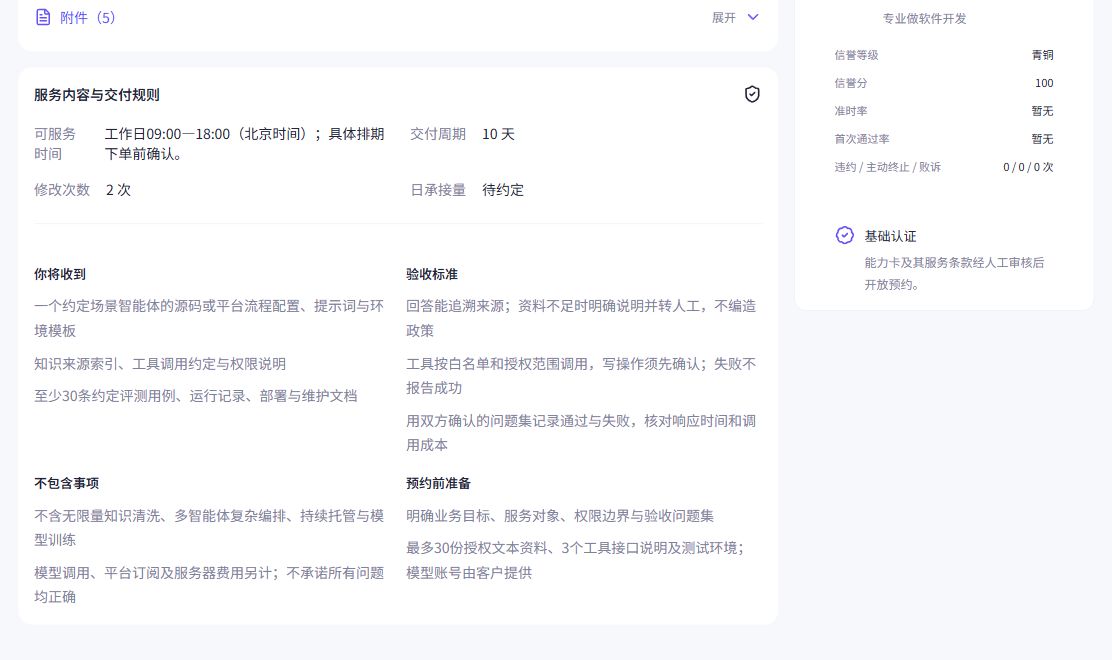
Task: Click the 待约定 value
Action: coord(503,190)
